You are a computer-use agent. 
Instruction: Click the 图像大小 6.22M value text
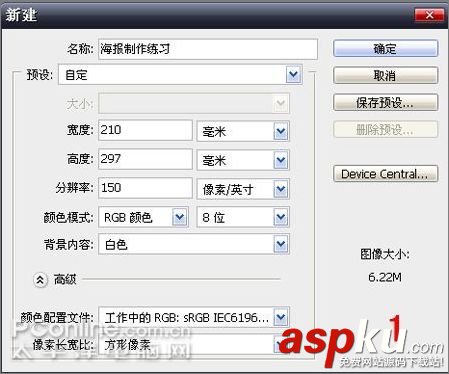(385, 277)
